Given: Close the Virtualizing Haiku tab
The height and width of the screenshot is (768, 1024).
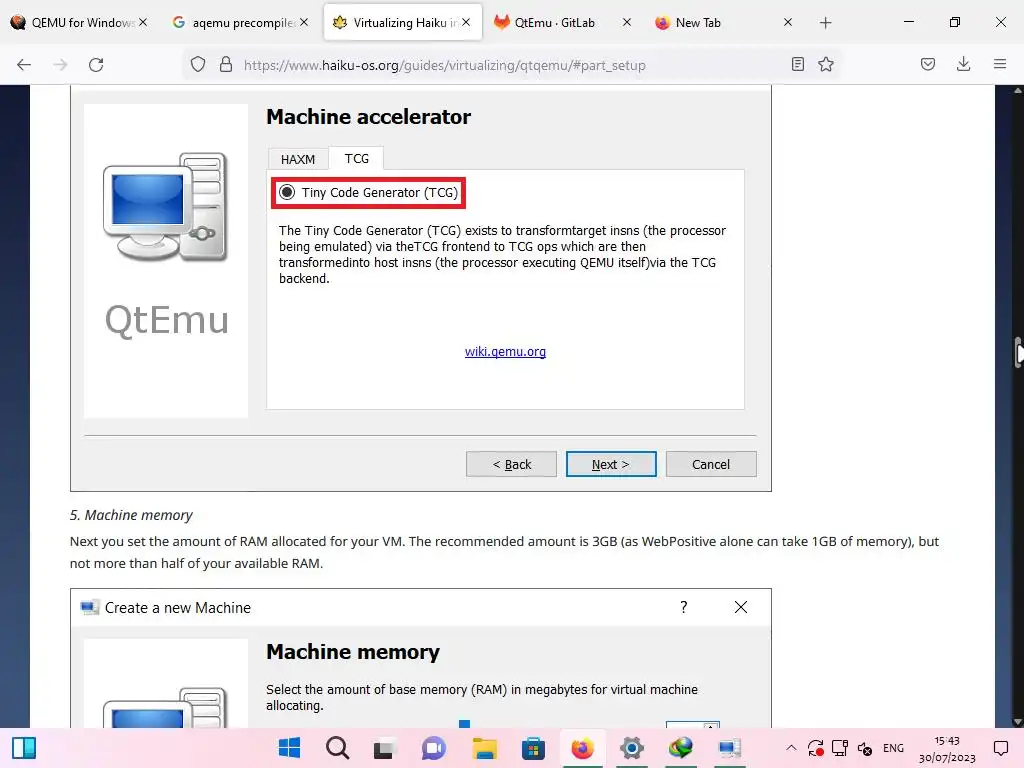Looking at the screenshot, I should (x=466, y=22).
